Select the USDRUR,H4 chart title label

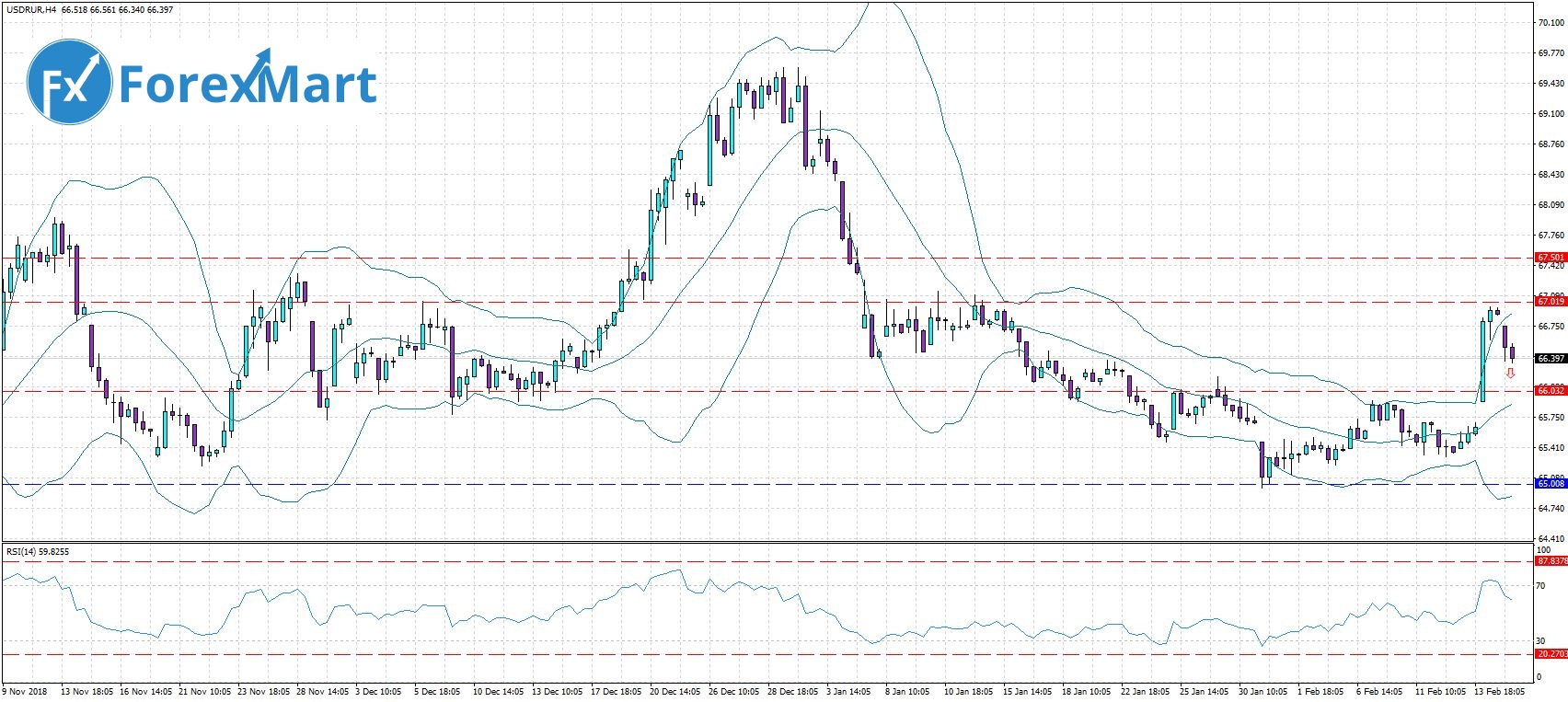tap(29, 8)
